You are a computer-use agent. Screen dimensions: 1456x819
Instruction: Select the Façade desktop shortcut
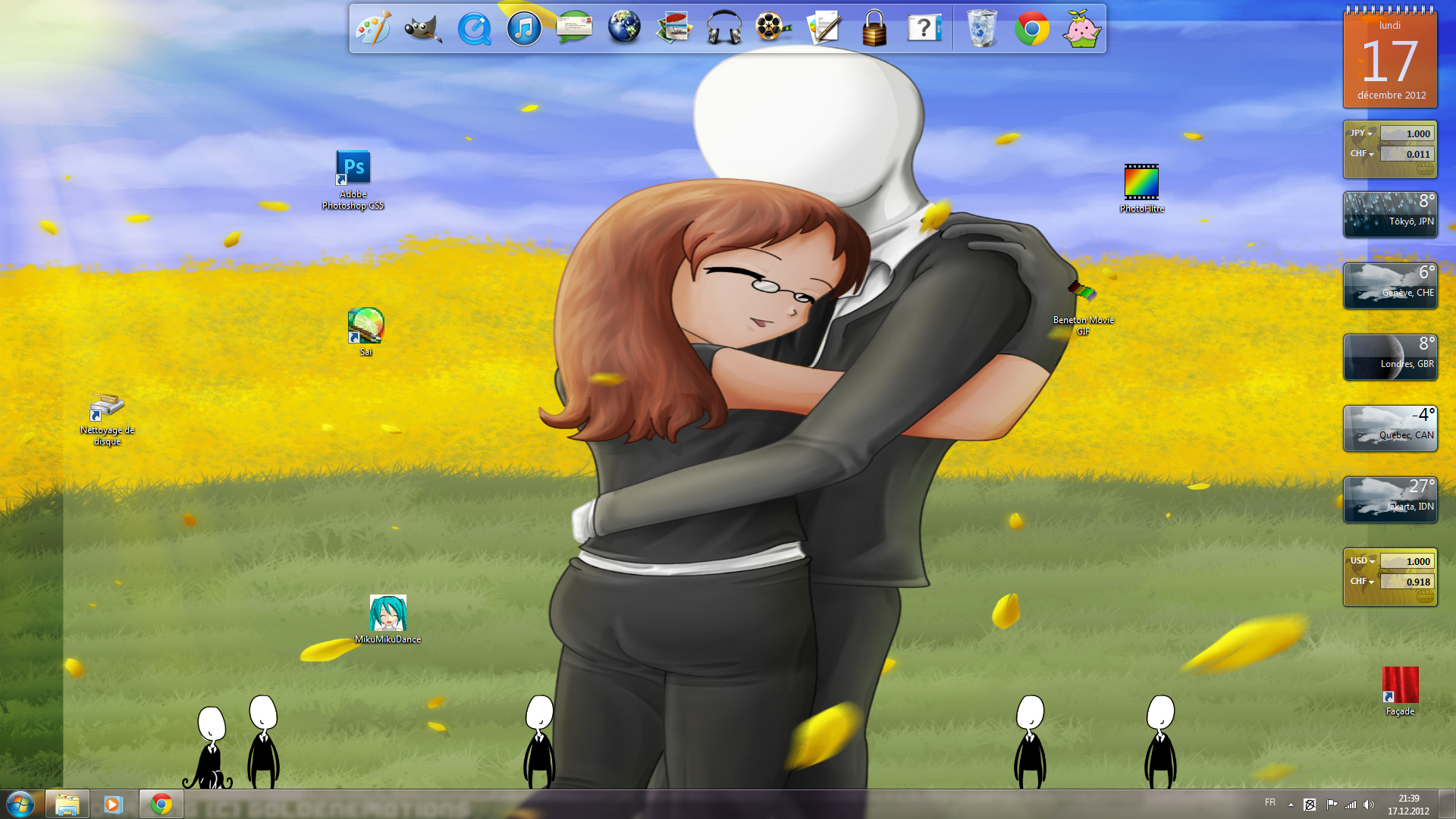[x=1400, y=692]
